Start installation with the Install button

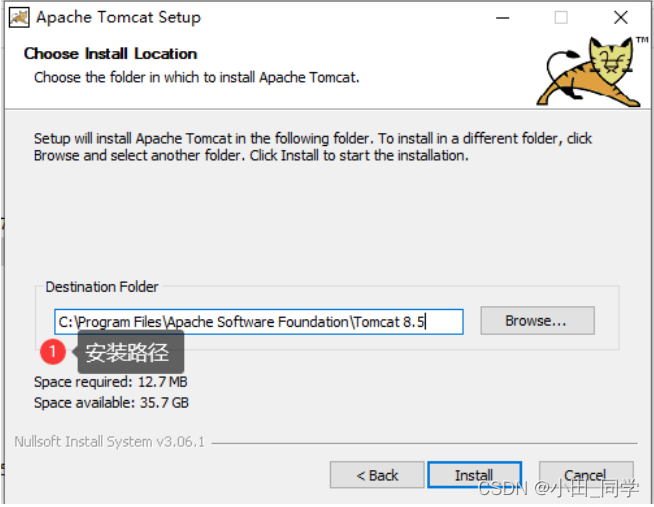[x=474, y=475]
